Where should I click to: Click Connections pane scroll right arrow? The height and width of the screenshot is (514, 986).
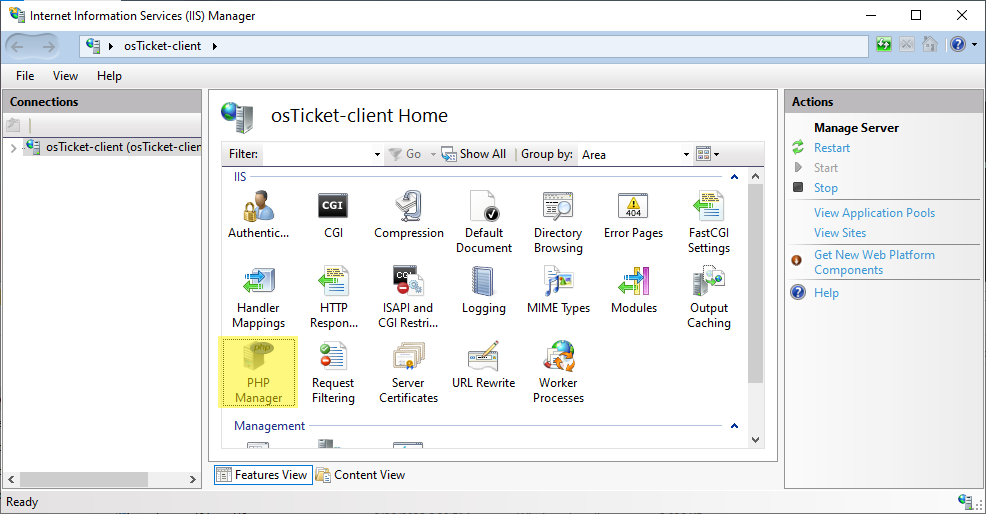click(x=192, y=479)
